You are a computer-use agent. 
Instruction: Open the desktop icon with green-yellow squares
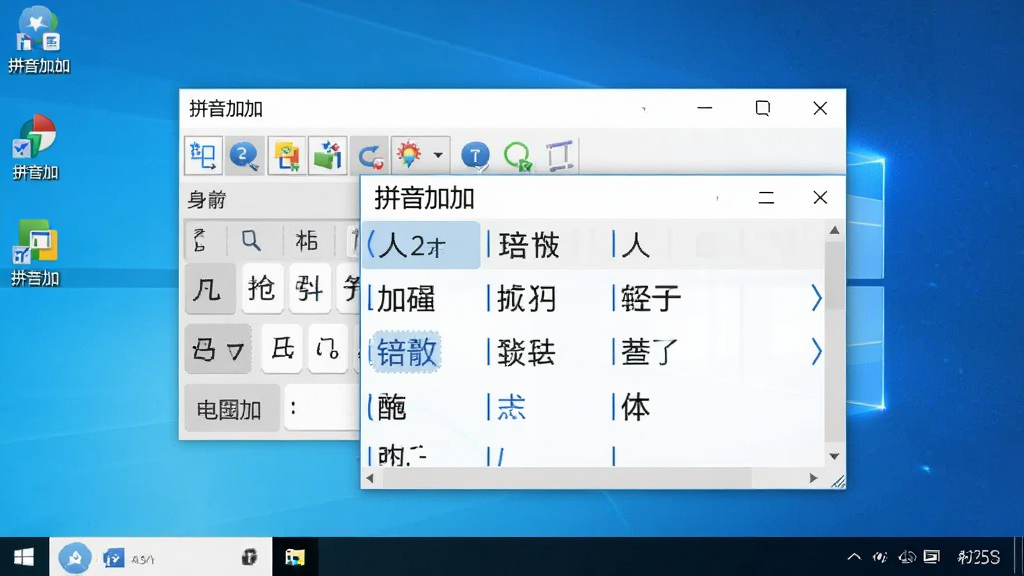35,253
